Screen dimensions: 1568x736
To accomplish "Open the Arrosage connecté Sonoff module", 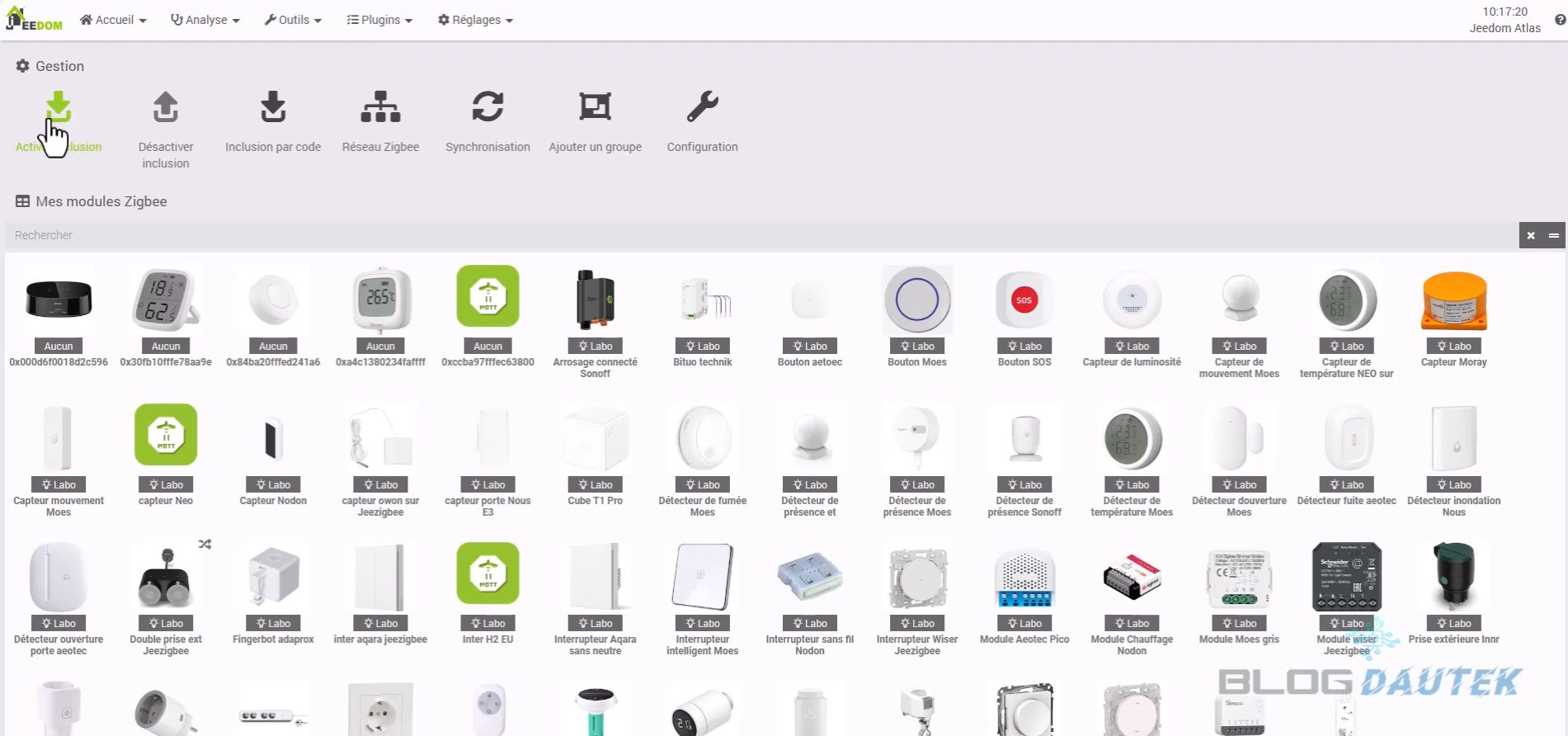I will pyautogui.click(x=595, y=322).
